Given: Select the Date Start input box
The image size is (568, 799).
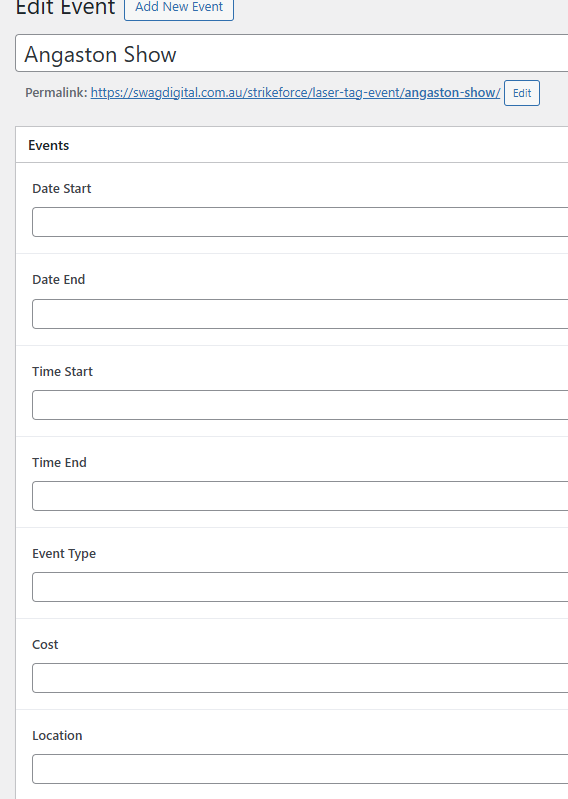Looking at the screenshot, I should click(300, 222).
